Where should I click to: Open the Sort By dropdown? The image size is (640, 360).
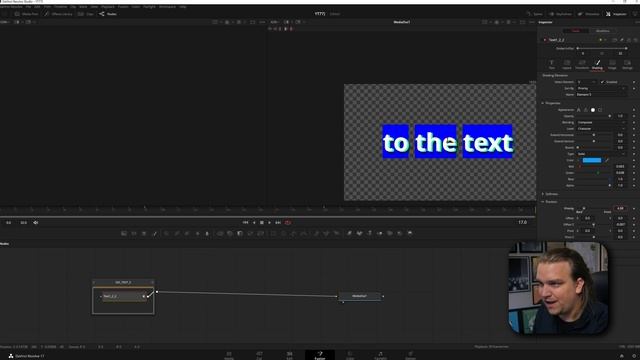point(601,88)
